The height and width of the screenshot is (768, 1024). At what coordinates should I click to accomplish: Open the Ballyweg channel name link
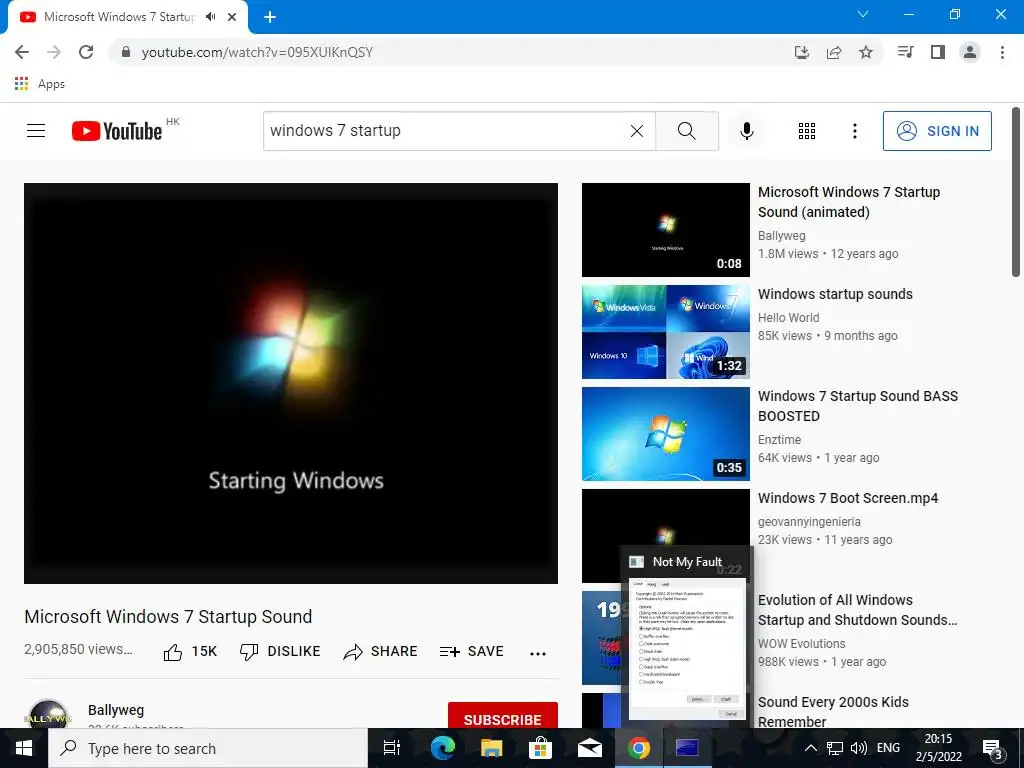click(x=116, y=710)
